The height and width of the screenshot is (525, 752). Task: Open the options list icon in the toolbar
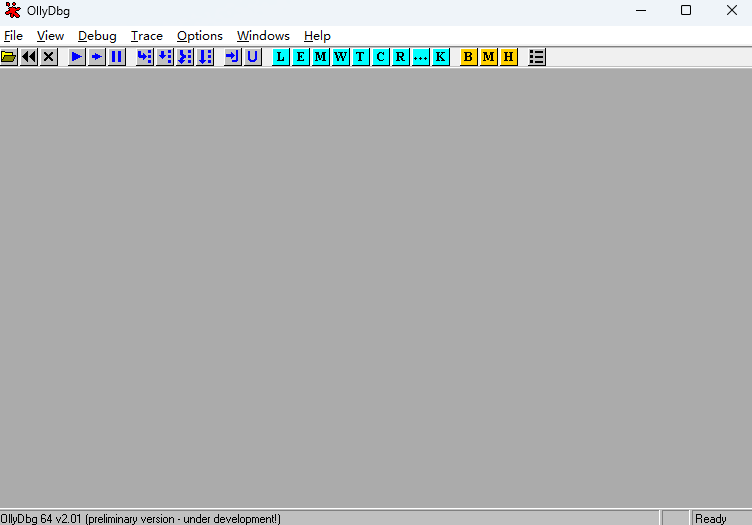tap(537, 57)
